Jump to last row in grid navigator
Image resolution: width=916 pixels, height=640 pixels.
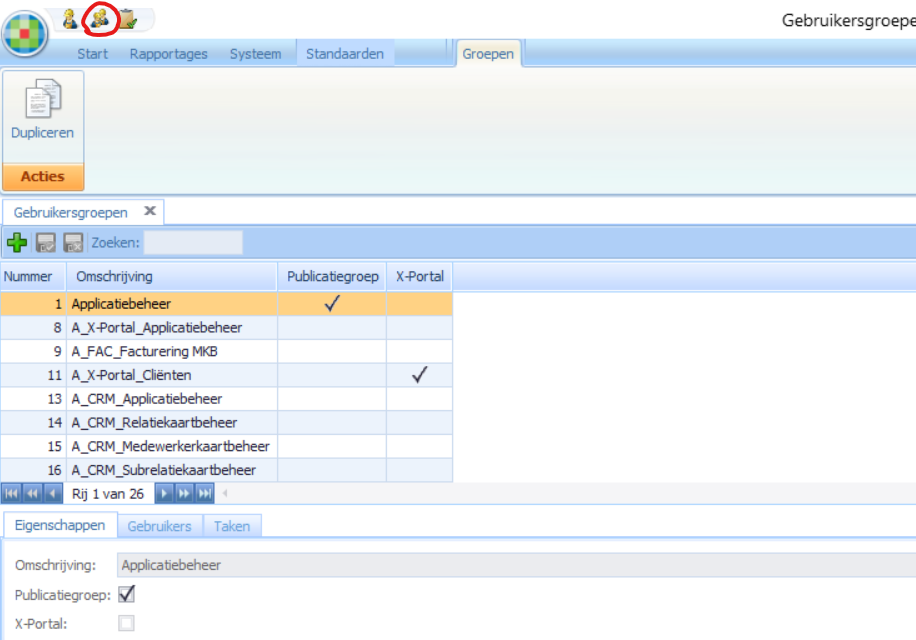tap(205, 493)
